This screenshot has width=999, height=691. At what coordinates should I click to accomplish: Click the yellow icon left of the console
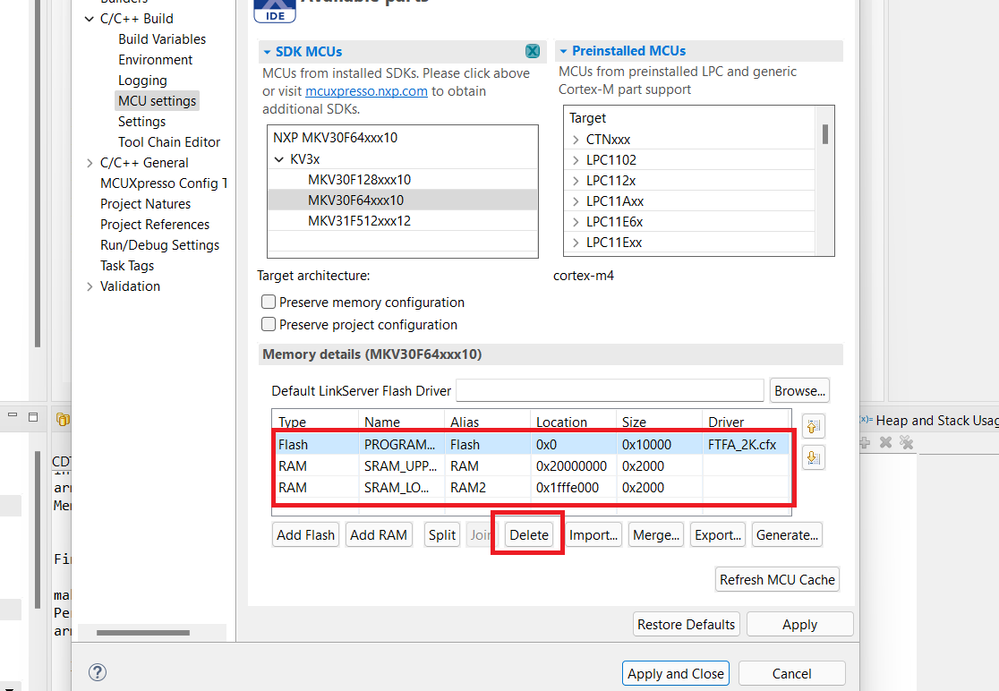click(63, 419)
